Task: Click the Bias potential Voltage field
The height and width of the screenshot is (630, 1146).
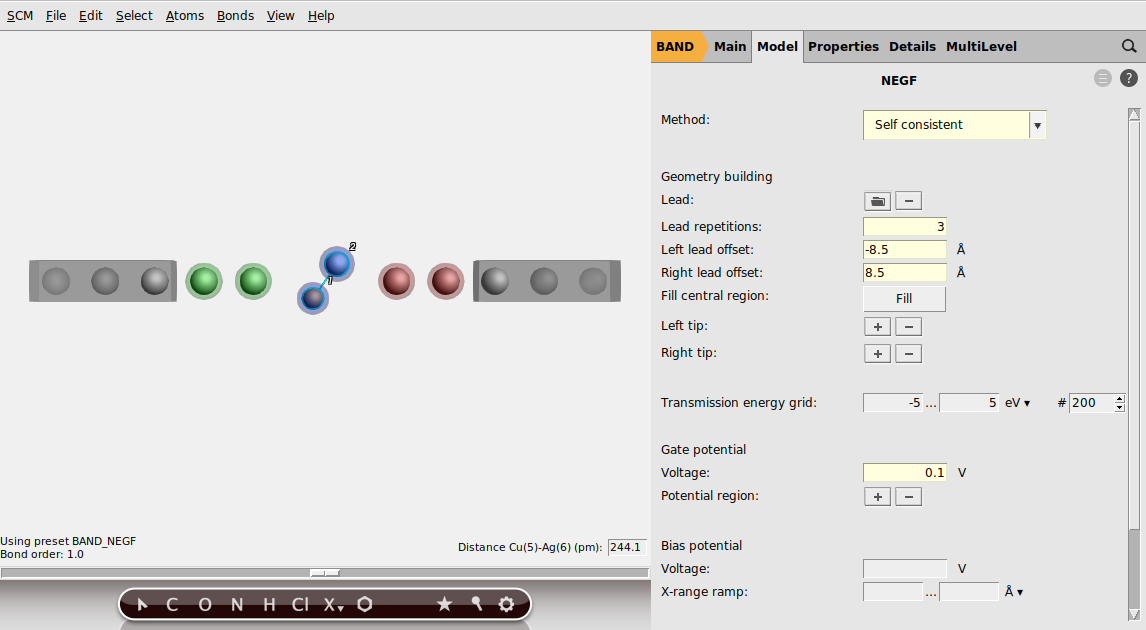Action: click(904, 569)
